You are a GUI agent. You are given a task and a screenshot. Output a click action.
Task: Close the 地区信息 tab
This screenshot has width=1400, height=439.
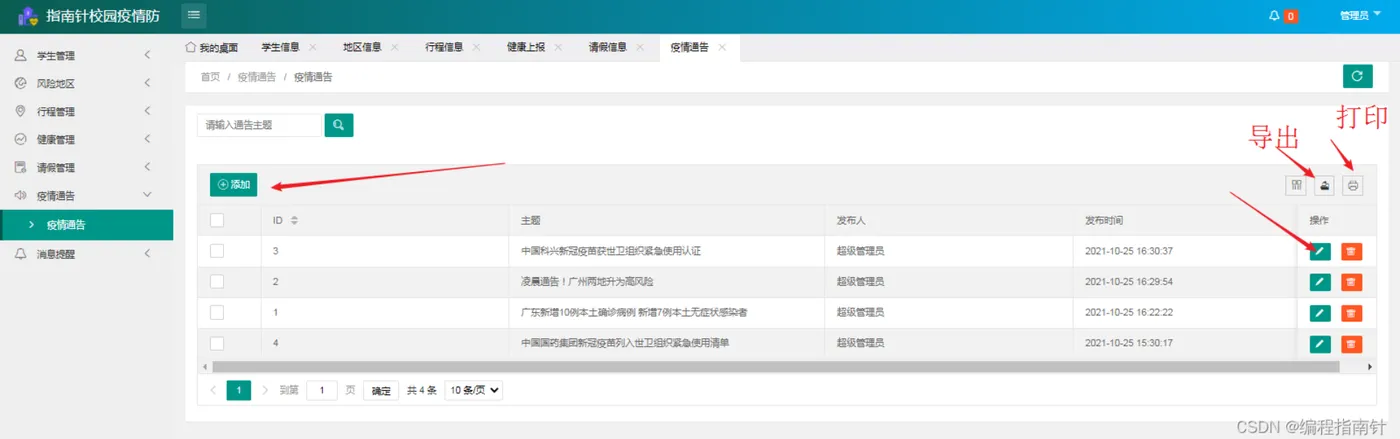click(395, 47)
